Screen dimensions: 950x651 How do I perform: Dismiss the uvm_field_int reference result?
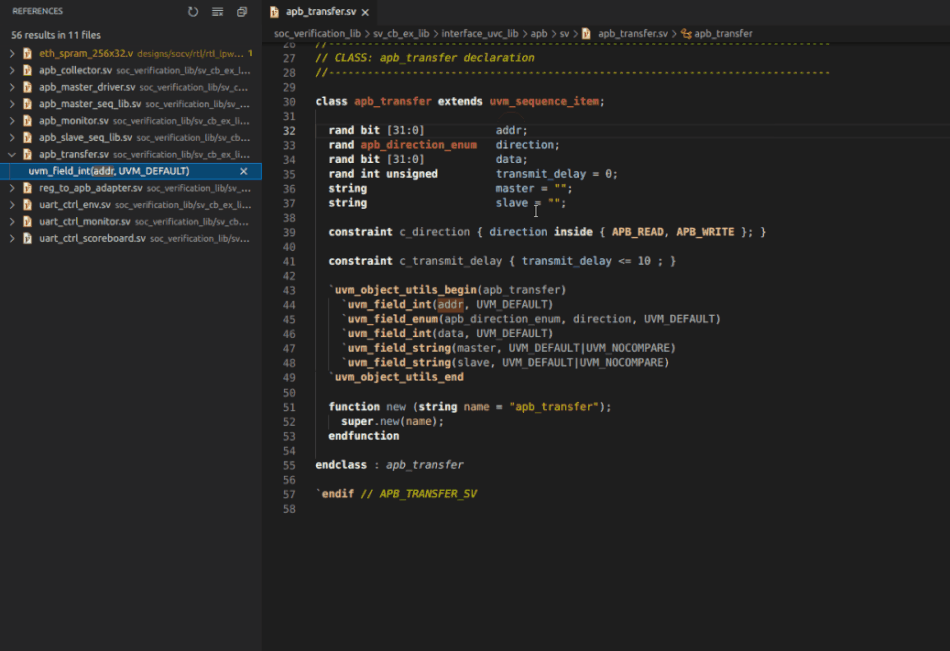coord(244,171)
